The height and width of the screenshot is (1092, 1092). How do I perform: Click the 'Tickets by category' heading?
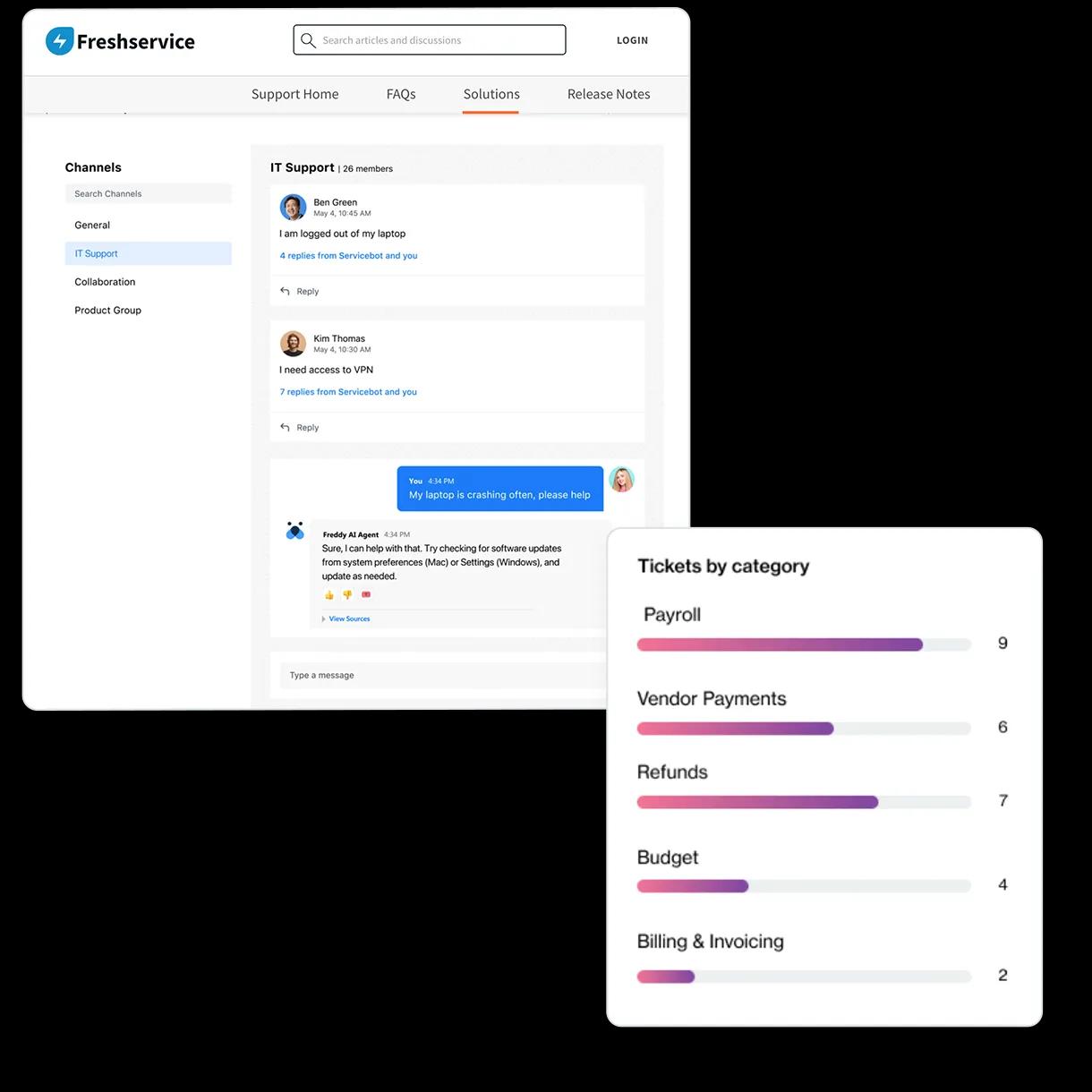(x=723, y=566)
